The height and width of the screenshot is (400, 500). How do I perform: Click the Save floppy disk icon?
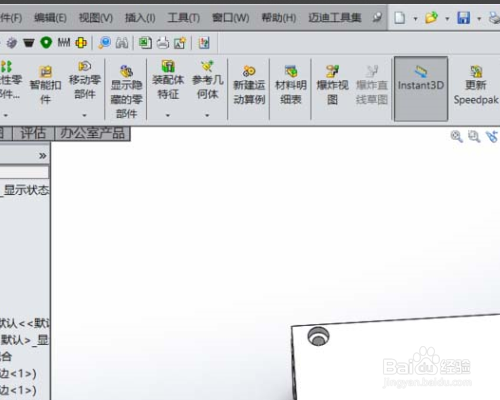(463, 18)
